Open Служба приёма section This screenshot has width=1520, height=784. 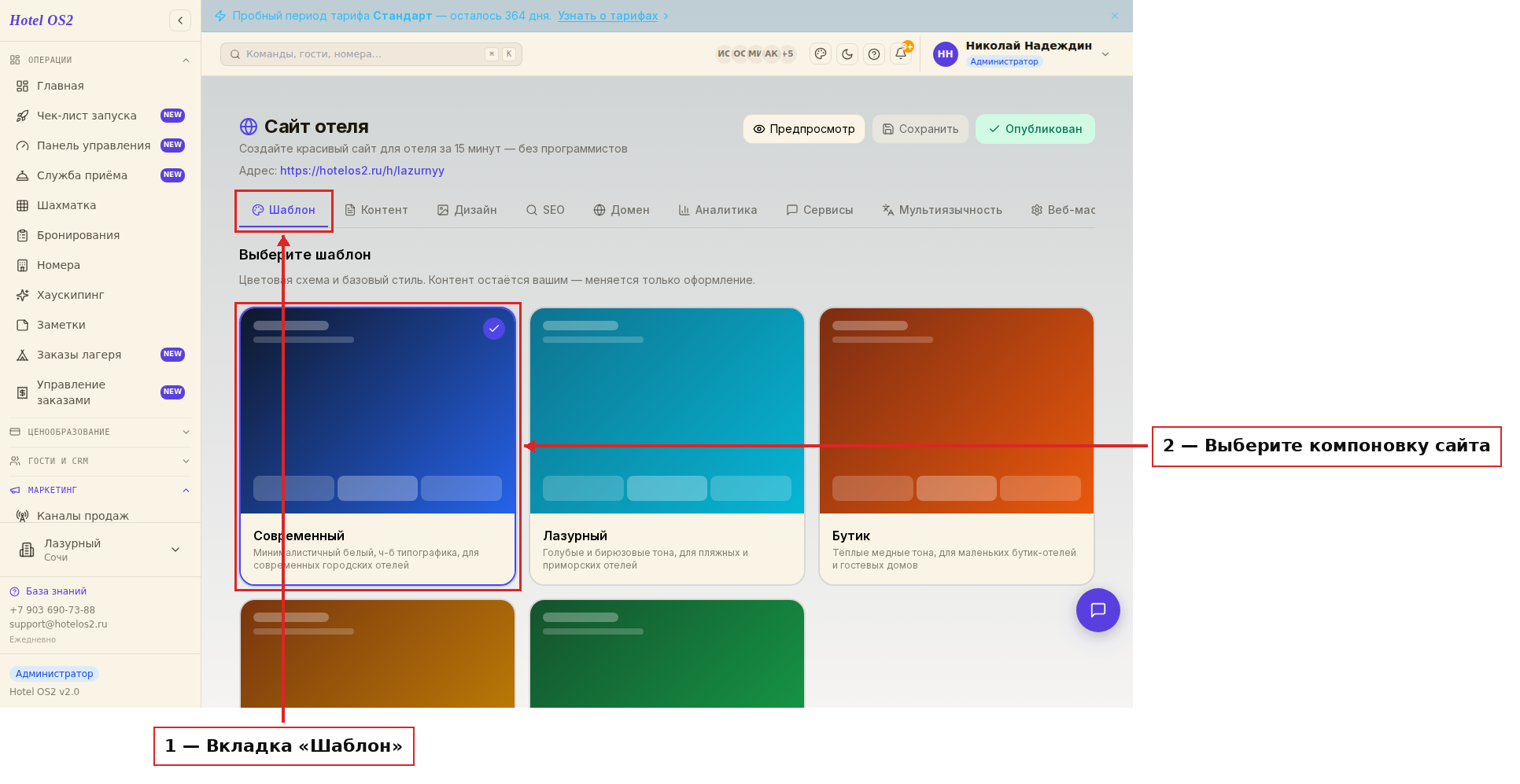[x=100, y=175]
